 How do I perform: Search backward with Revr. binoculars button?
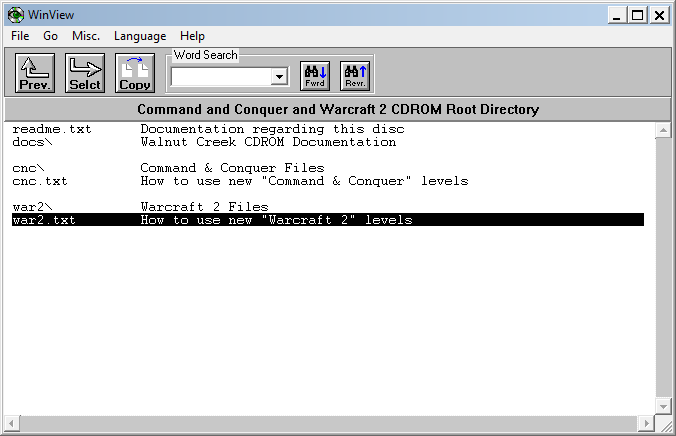click(x=355, y=76)
